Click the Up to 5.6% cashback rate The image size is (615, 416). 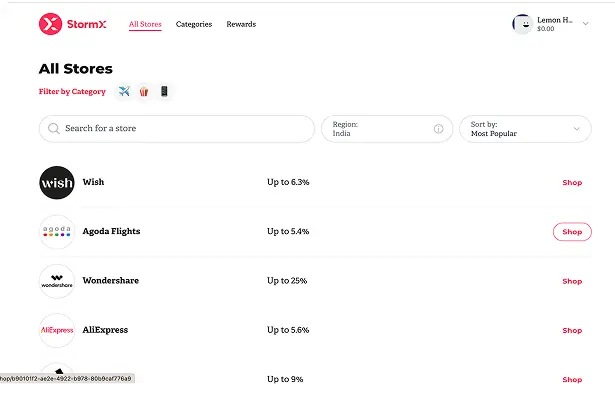(x=288, y=330)
